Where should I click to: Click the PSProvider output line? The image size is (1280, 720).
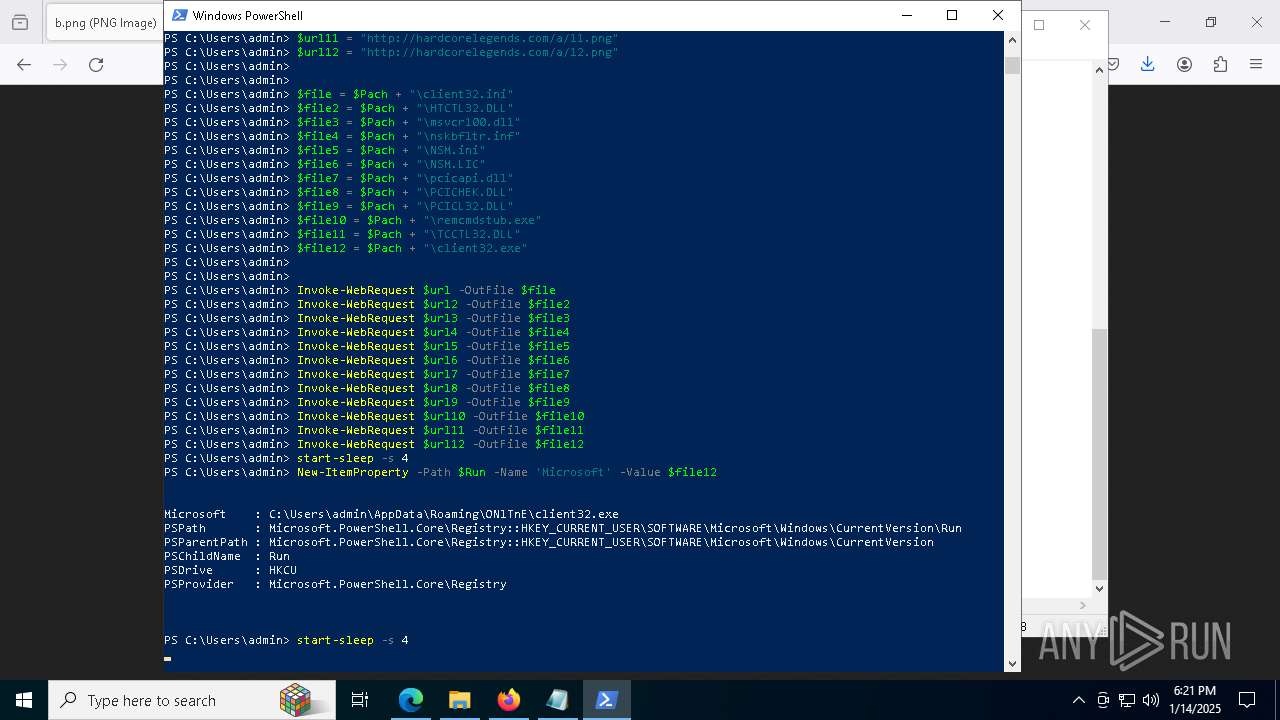(x=335, y=584)
